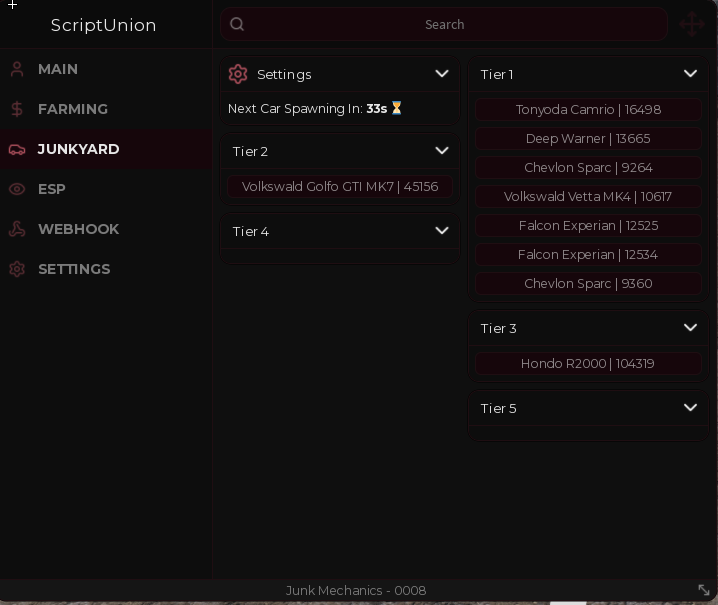Click the search magnifier icon
The image size is (718, 605).
(x=237, y=24)
